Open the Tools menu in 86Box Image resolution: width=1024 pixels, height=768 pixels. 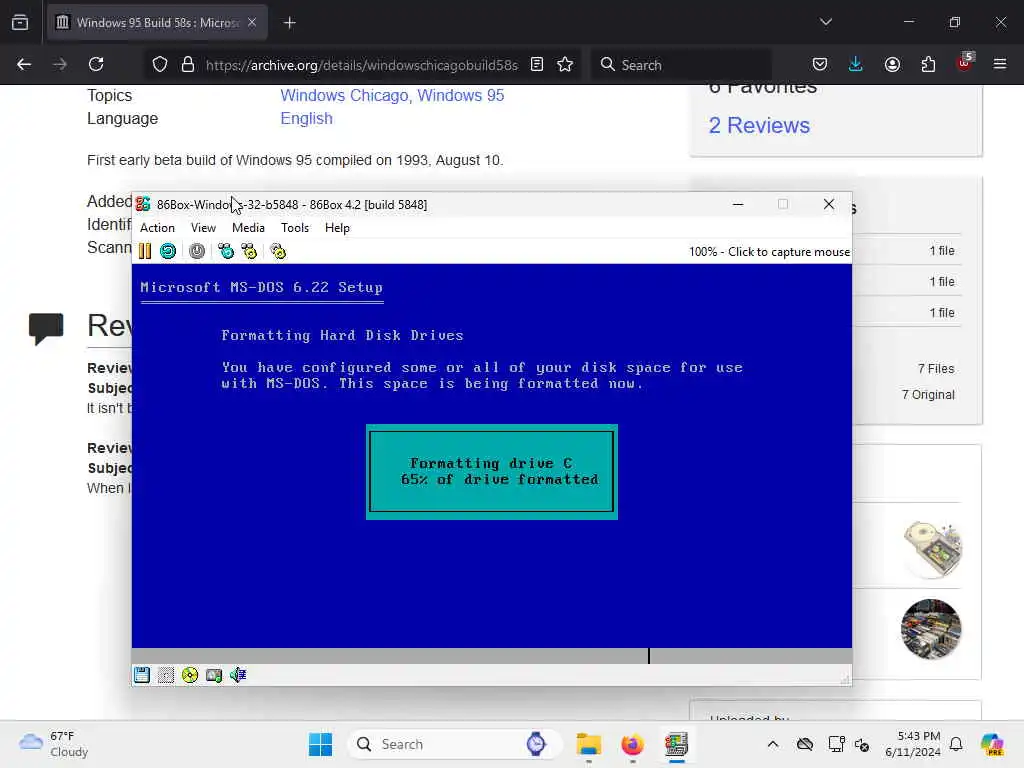coord(295,228)
